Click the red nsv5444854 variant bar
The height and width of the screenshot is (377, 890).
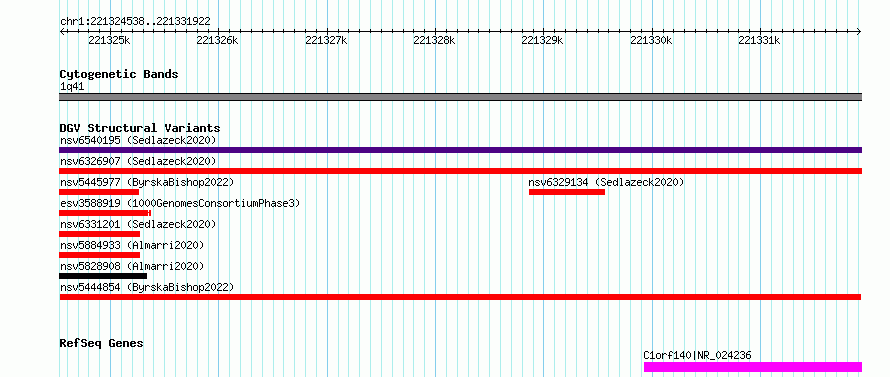460,297
